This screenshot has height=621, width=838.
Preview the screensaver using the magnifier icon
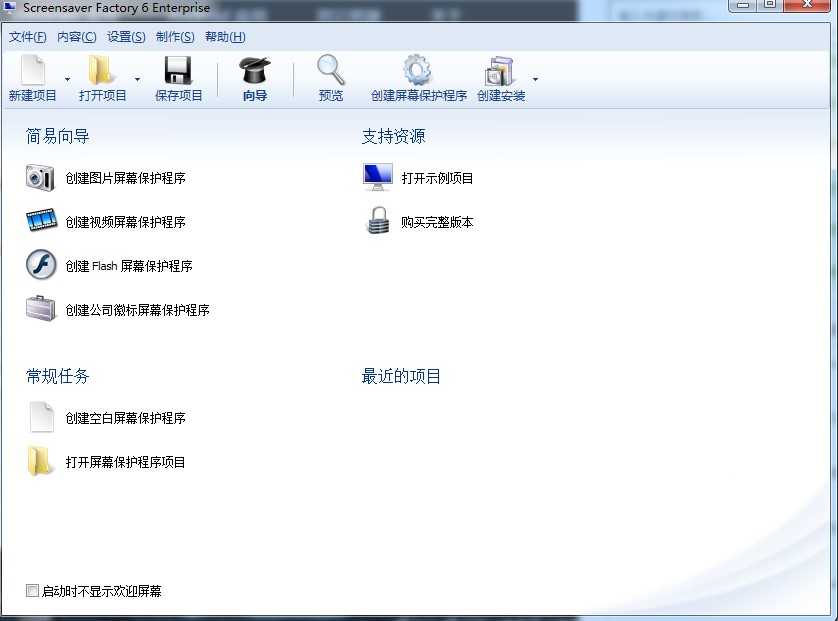click(x=330, y=70)
